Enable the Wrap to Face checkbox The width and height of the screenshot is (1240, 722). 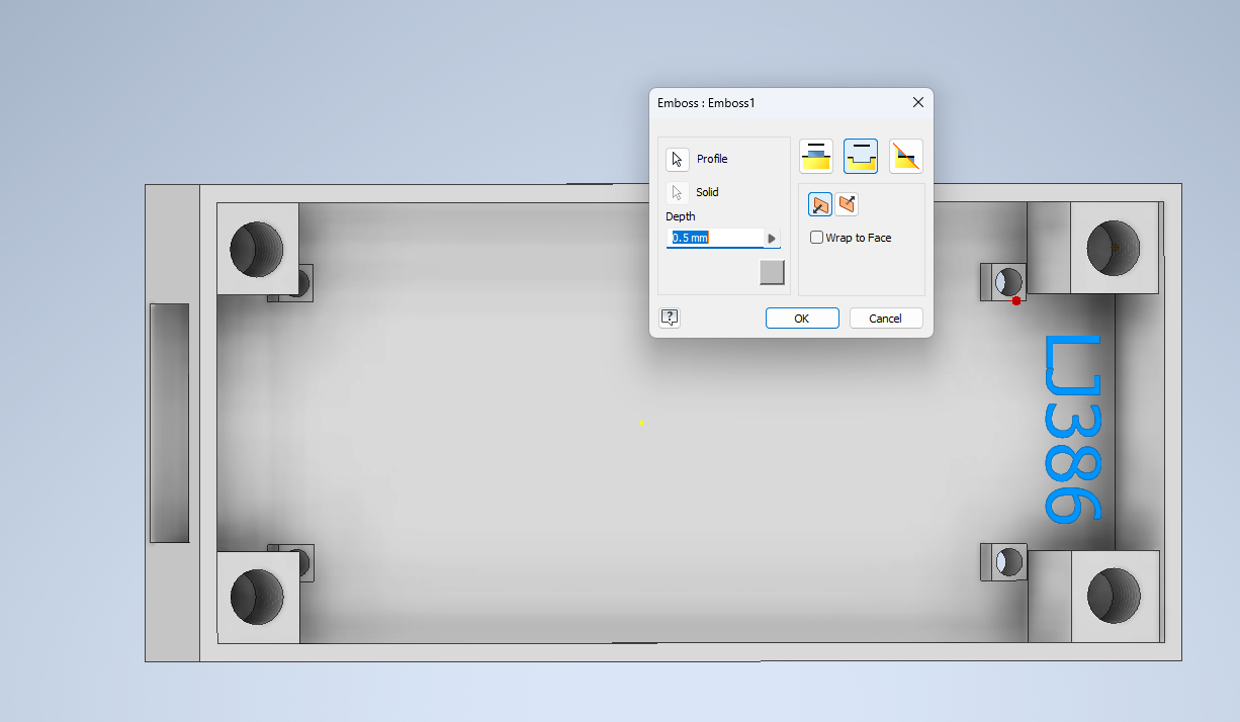tap(817, 238)
